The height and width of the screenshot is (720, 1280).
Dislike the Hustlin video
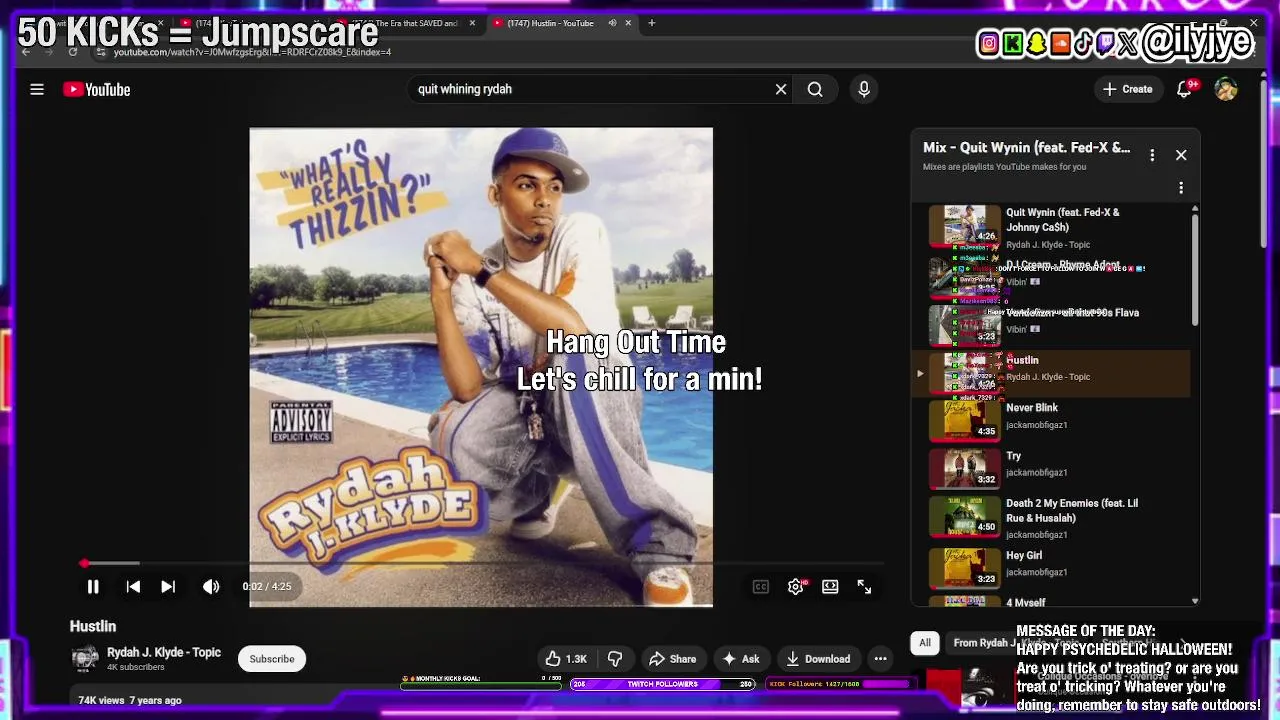pyautogui.click(x=615, y=659)
